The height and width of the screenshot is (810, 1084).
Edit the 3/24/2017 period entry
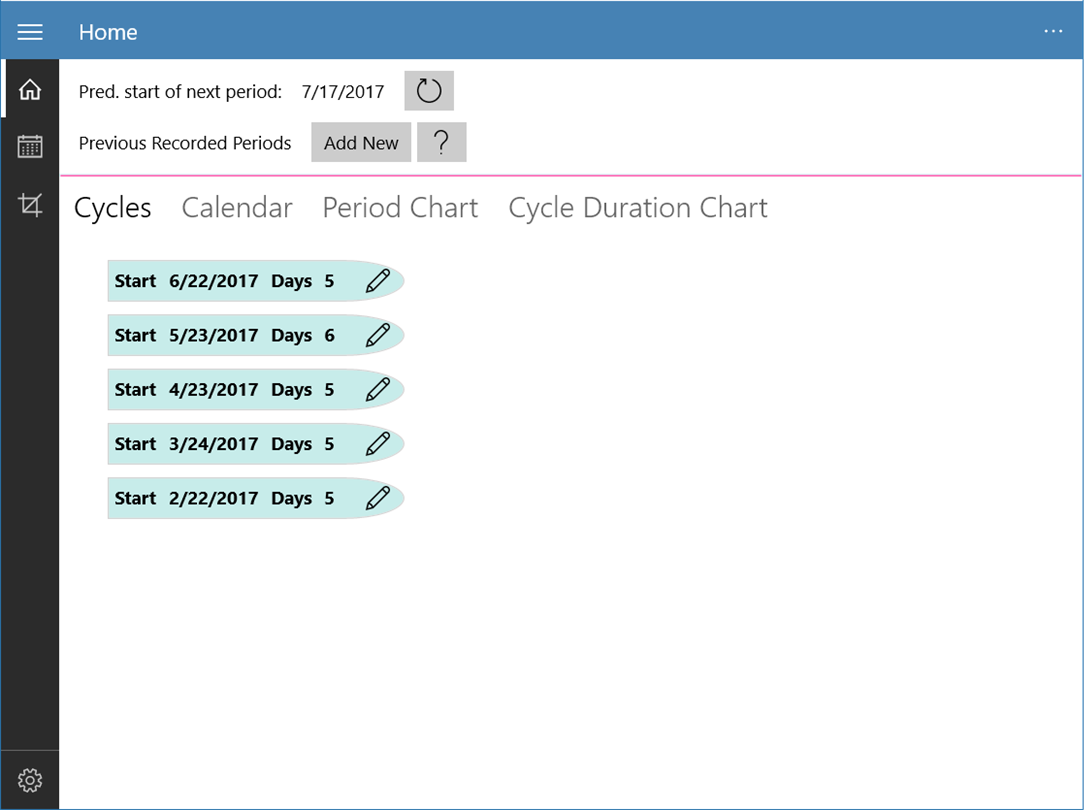point(377,443)
